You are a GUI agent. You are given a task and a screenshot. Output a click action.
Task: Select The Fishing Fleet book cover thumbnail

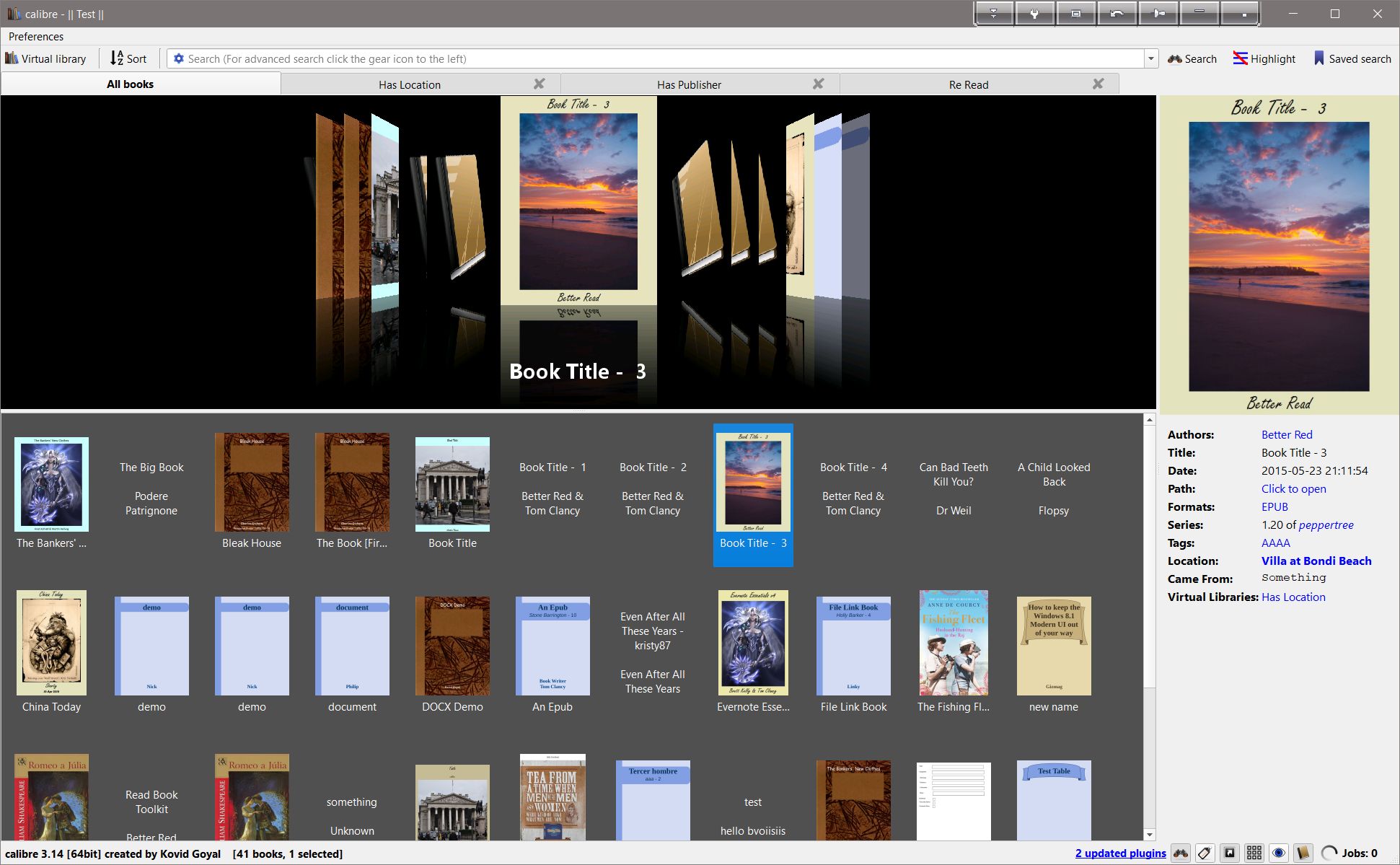tap(954, 643)
